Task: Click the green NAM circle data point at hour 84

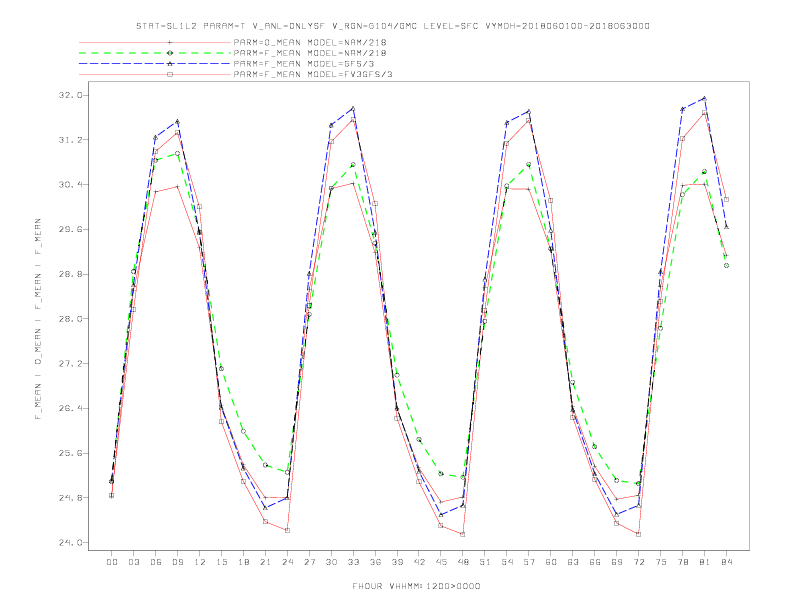Action: point(726,266)
